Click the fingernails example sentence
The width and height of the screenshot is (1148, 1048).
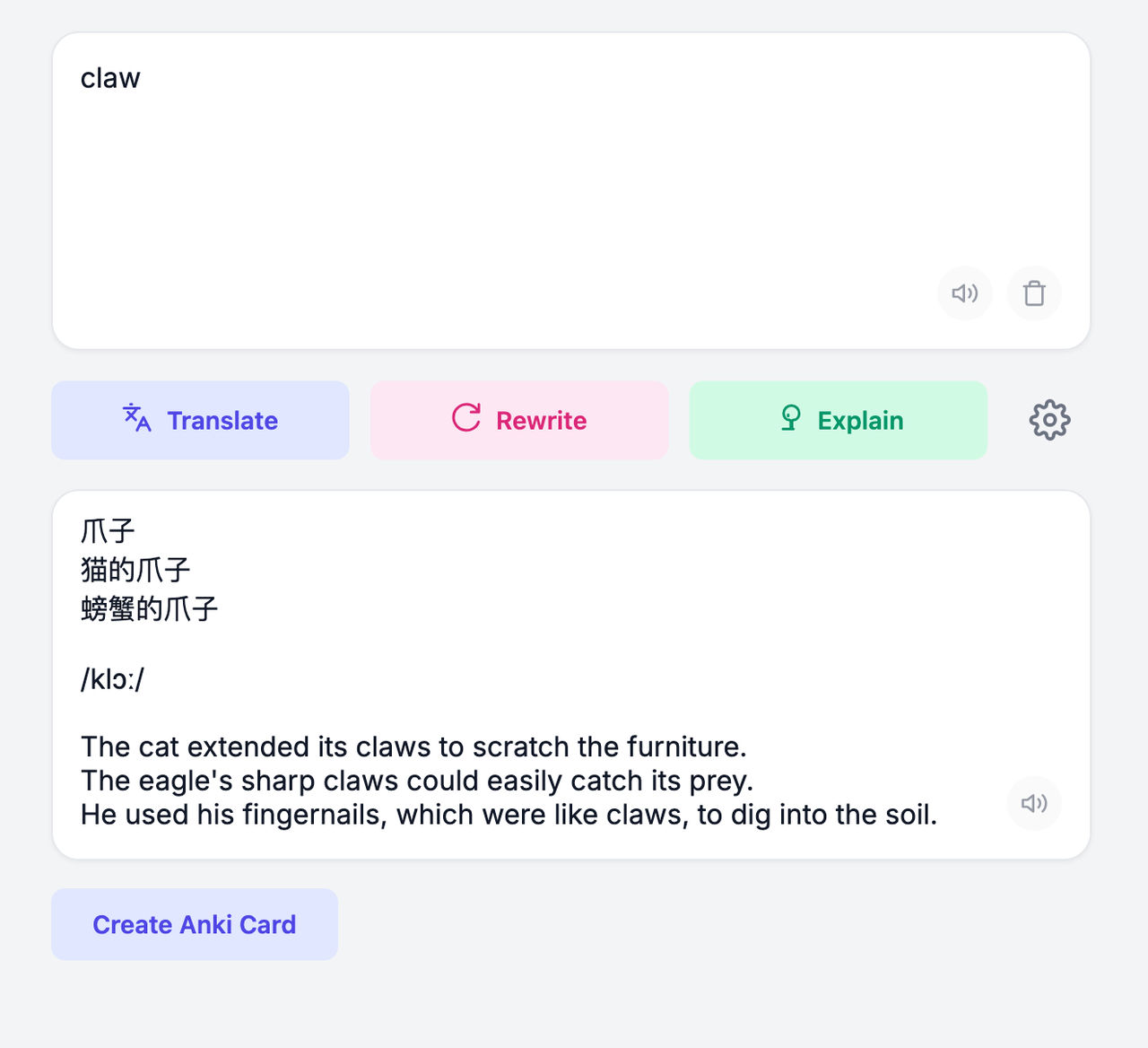509,815
